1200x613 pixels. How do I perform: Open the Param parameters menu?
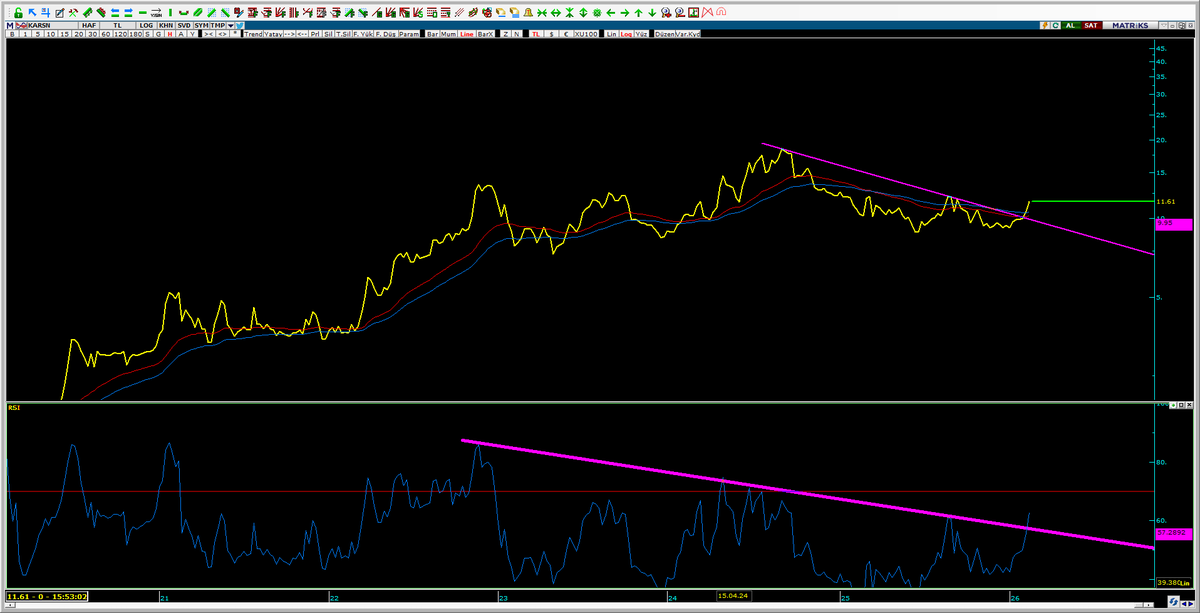pos(410,34)
